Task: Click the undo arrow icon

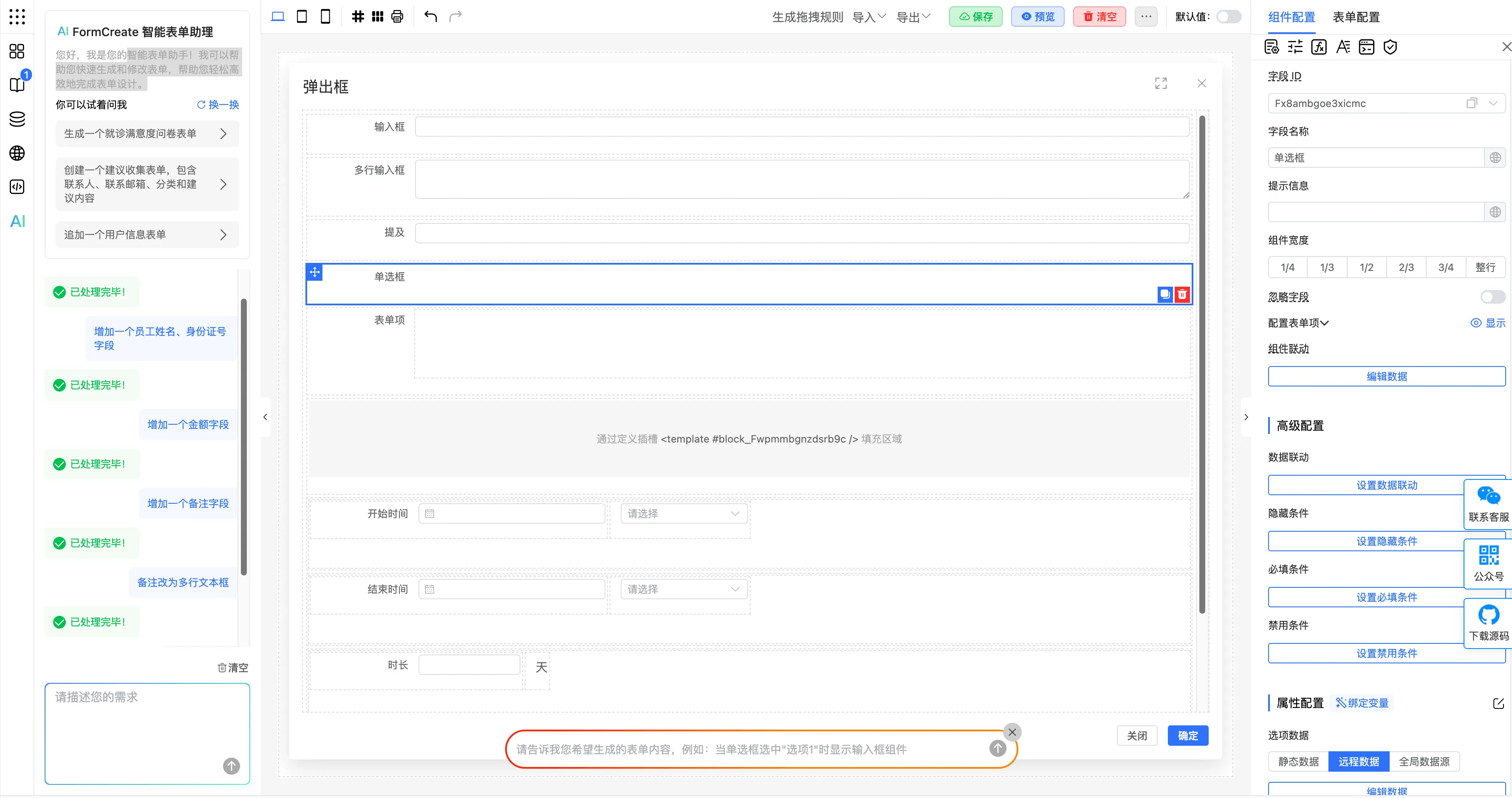Action: (430, 17)
